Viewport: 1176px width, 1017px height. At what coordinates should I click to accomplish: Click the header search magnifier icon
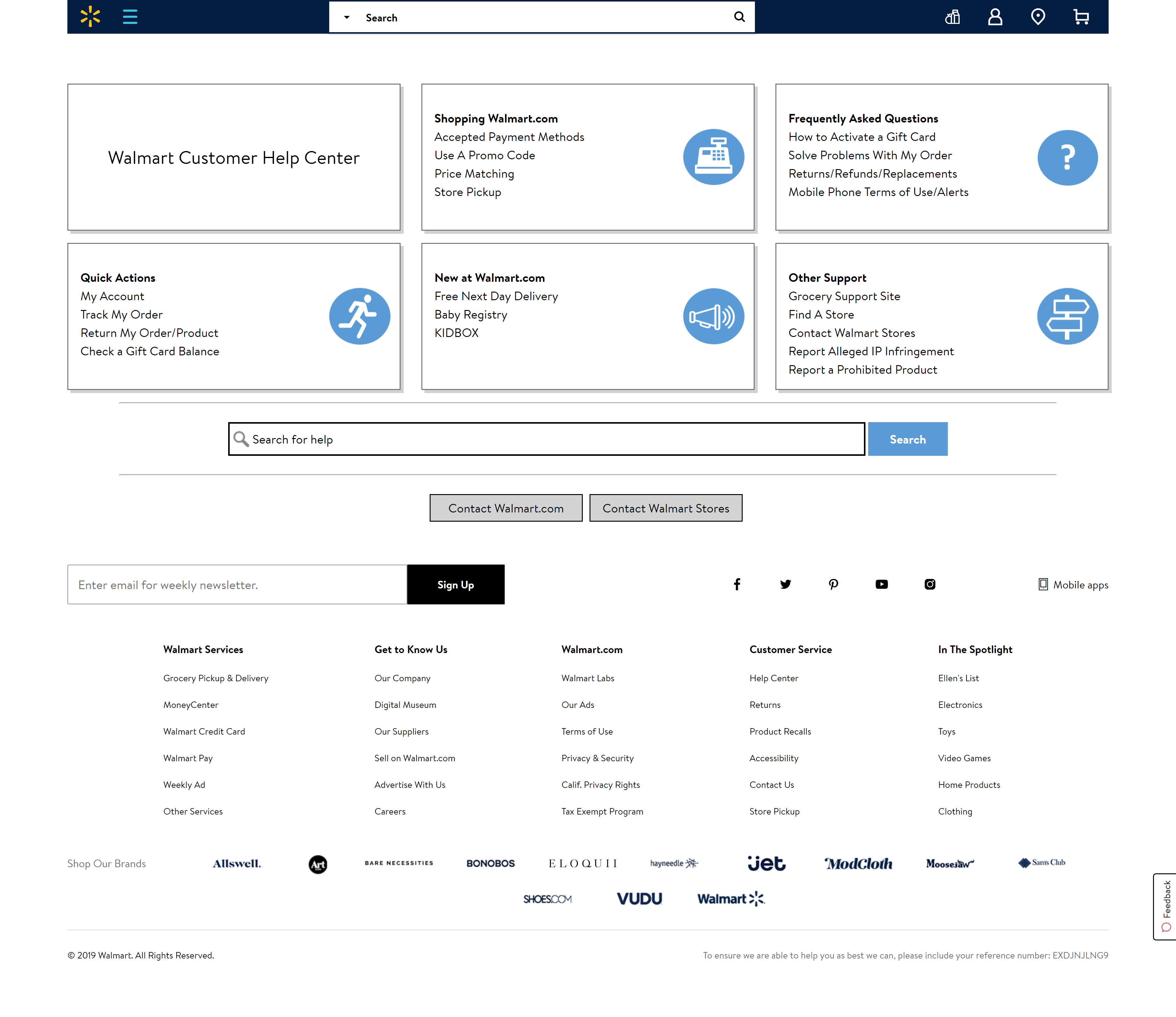739,17
